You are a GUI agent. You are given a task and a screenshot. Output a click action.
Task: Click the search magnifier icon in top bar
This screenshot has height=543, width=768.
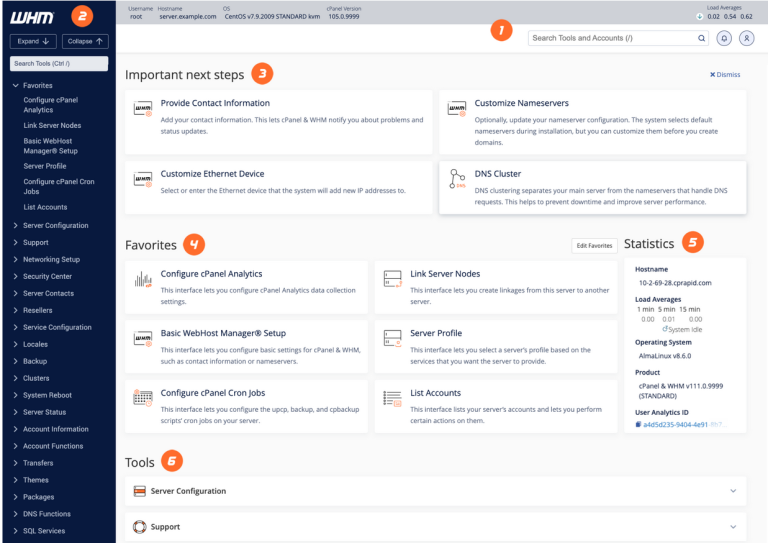[701, 38]
